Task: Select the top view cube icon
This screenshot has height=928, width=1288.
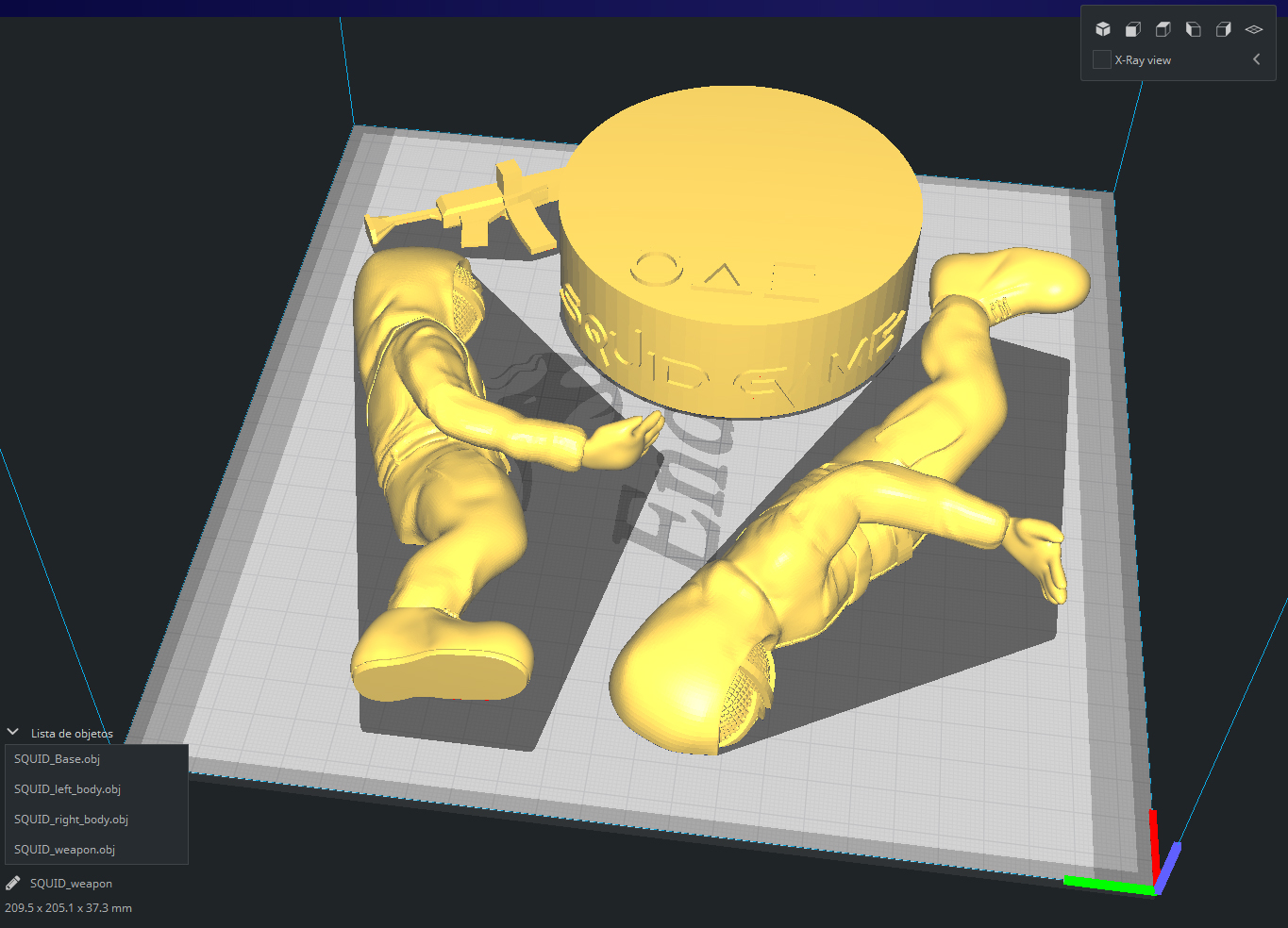Action: 1163,29
